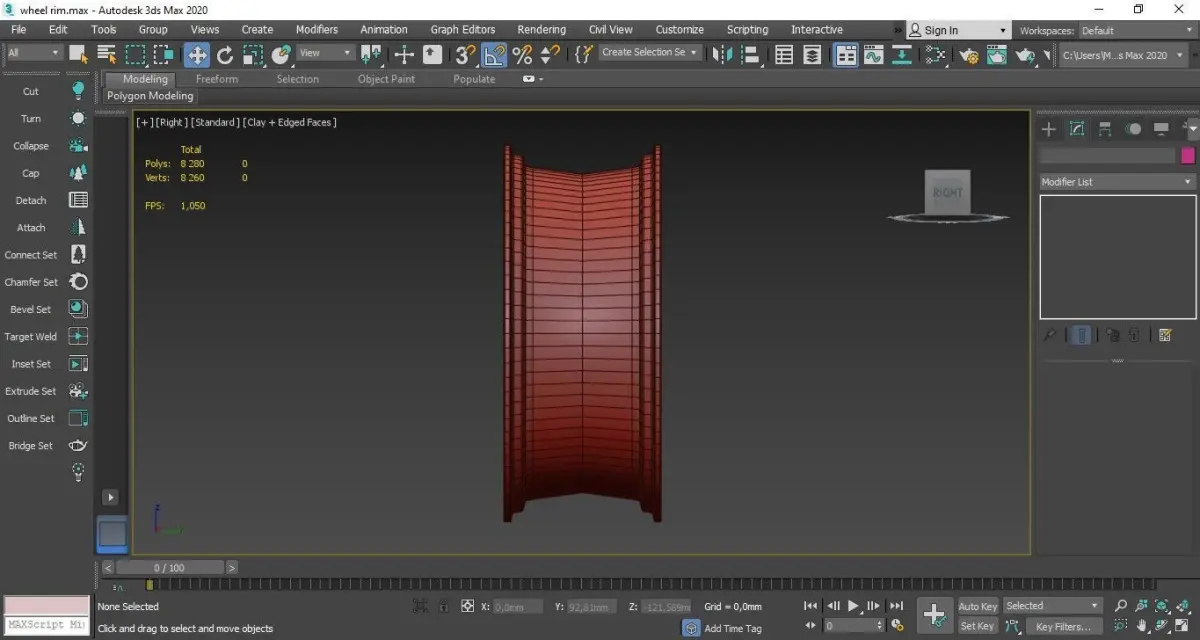This screenshot has width=1200, height=640.
Task: Click the Pin Stack icon
Action: point(1049,336)
